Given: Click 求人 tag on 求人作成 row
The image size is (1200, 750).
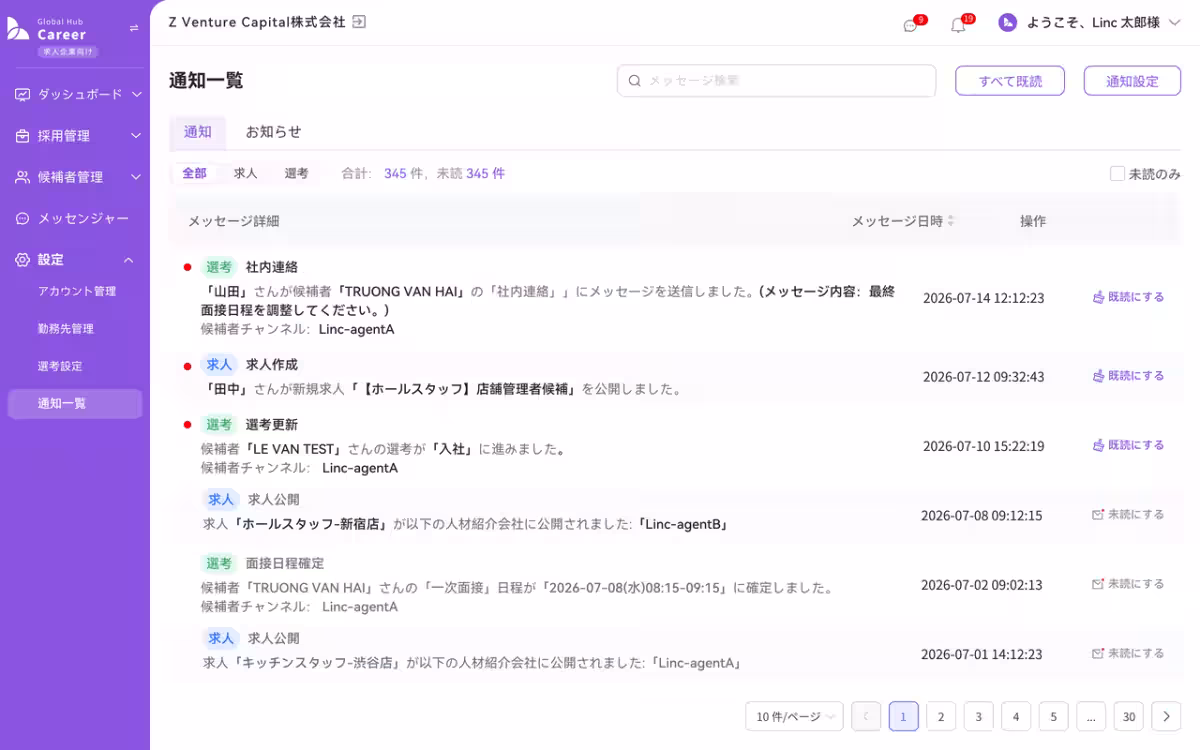Looking at the screenshot, I should 219,364.
